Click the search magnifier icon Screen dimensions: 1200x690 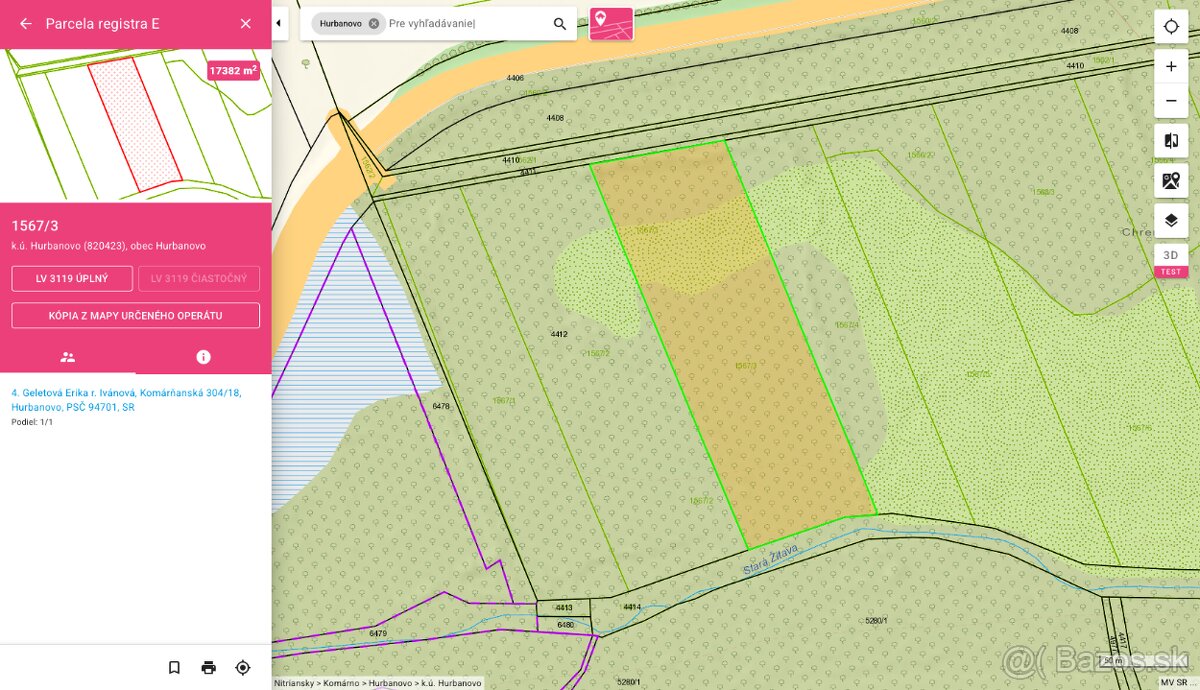pos(560,24)
